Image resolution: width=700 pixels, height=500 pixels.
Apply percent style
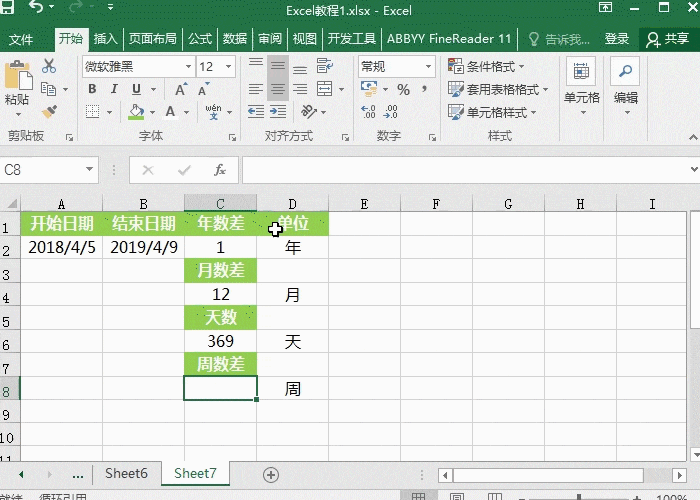coord(404,89)
